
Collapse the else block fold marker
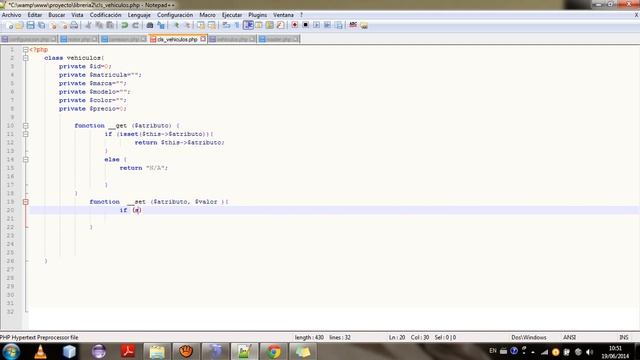point(25,160)
